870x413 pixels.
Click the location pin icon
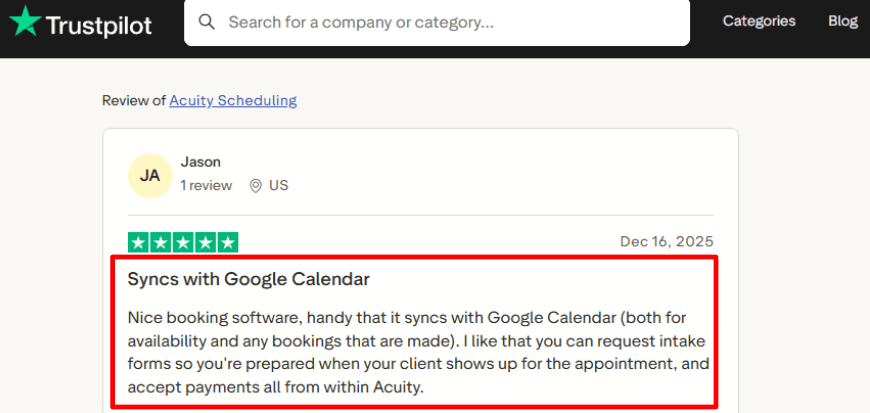[x=255, y=185]
